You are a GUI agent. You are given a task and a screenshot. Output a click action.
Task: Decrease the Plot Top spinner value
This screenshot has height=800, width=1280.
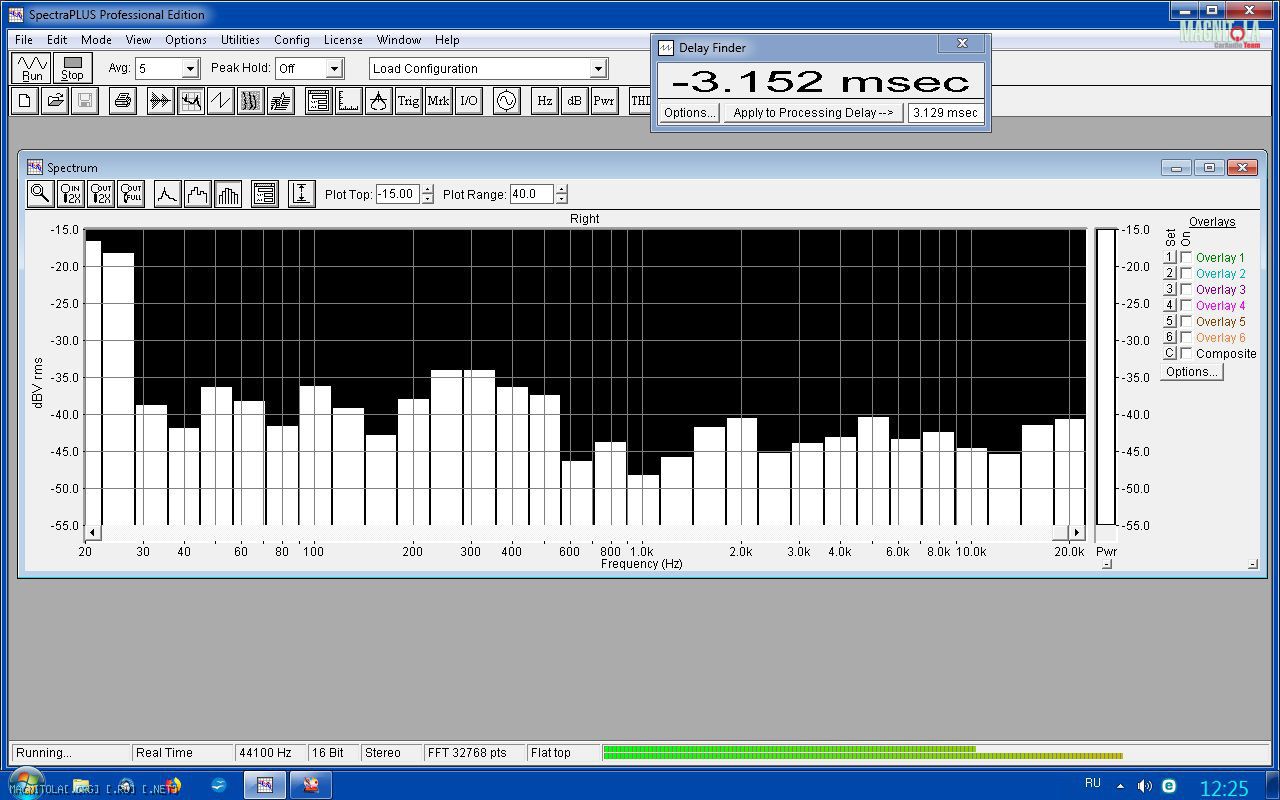click(428, 199)
